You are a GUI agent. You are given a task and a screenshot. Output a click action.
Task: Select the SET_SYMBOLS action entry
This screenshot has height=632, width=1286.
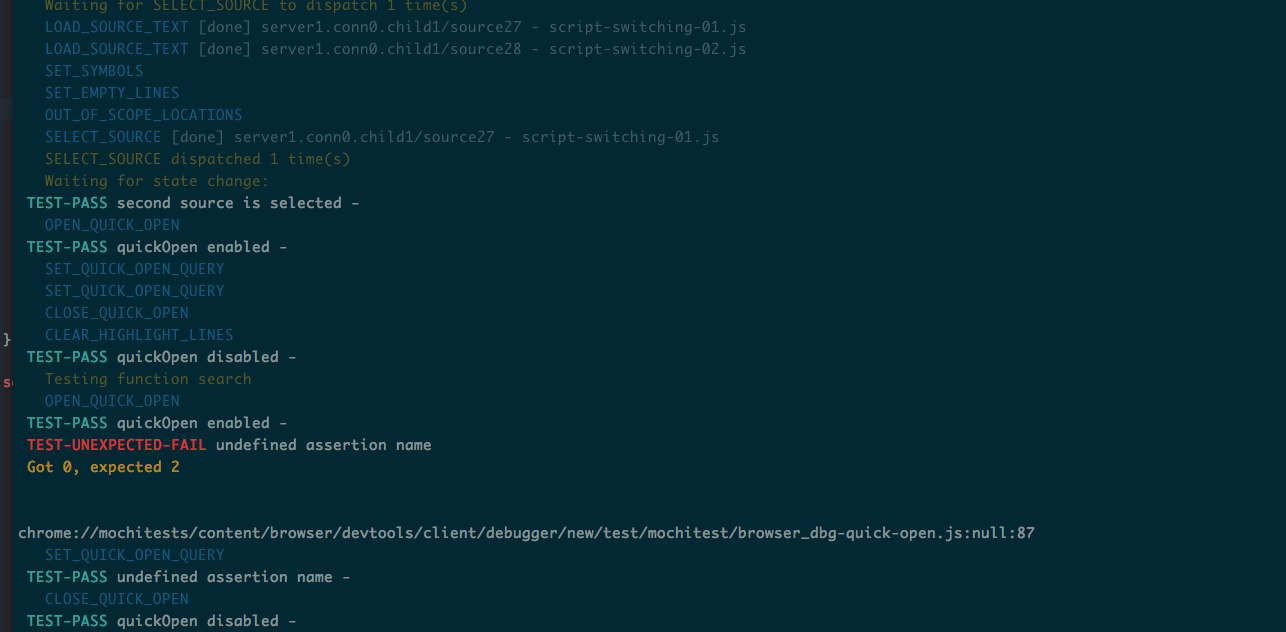(94, 71)
